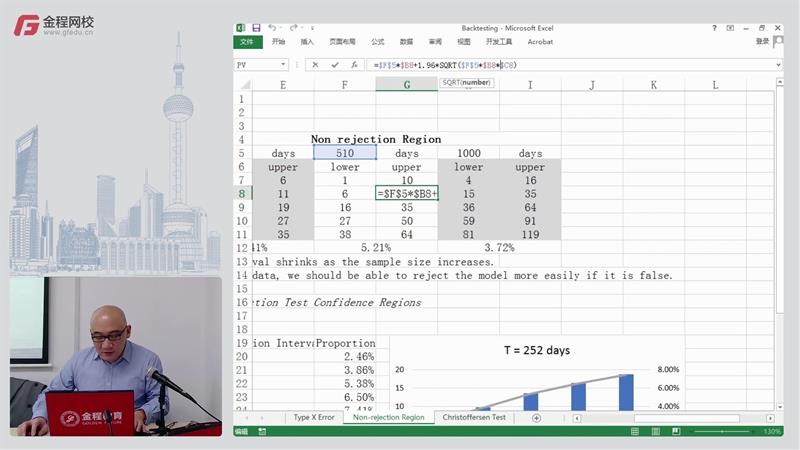Viewport: 800px width, 450px height.
Task: Click the Excel application icon in title bar
Action: click(x=240, y=28)
